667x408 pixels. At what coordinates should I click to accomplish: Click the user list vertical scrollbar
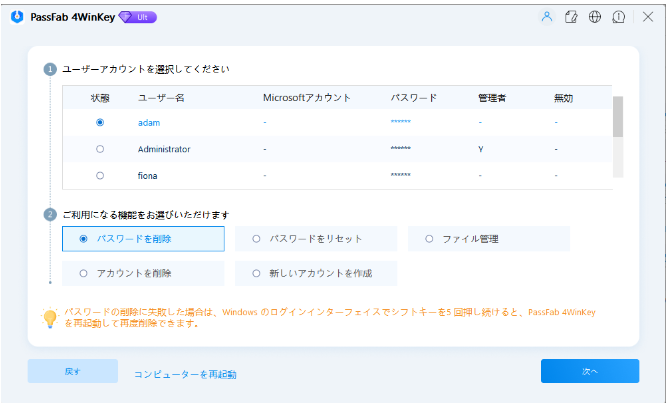click(x=618, y=118)
